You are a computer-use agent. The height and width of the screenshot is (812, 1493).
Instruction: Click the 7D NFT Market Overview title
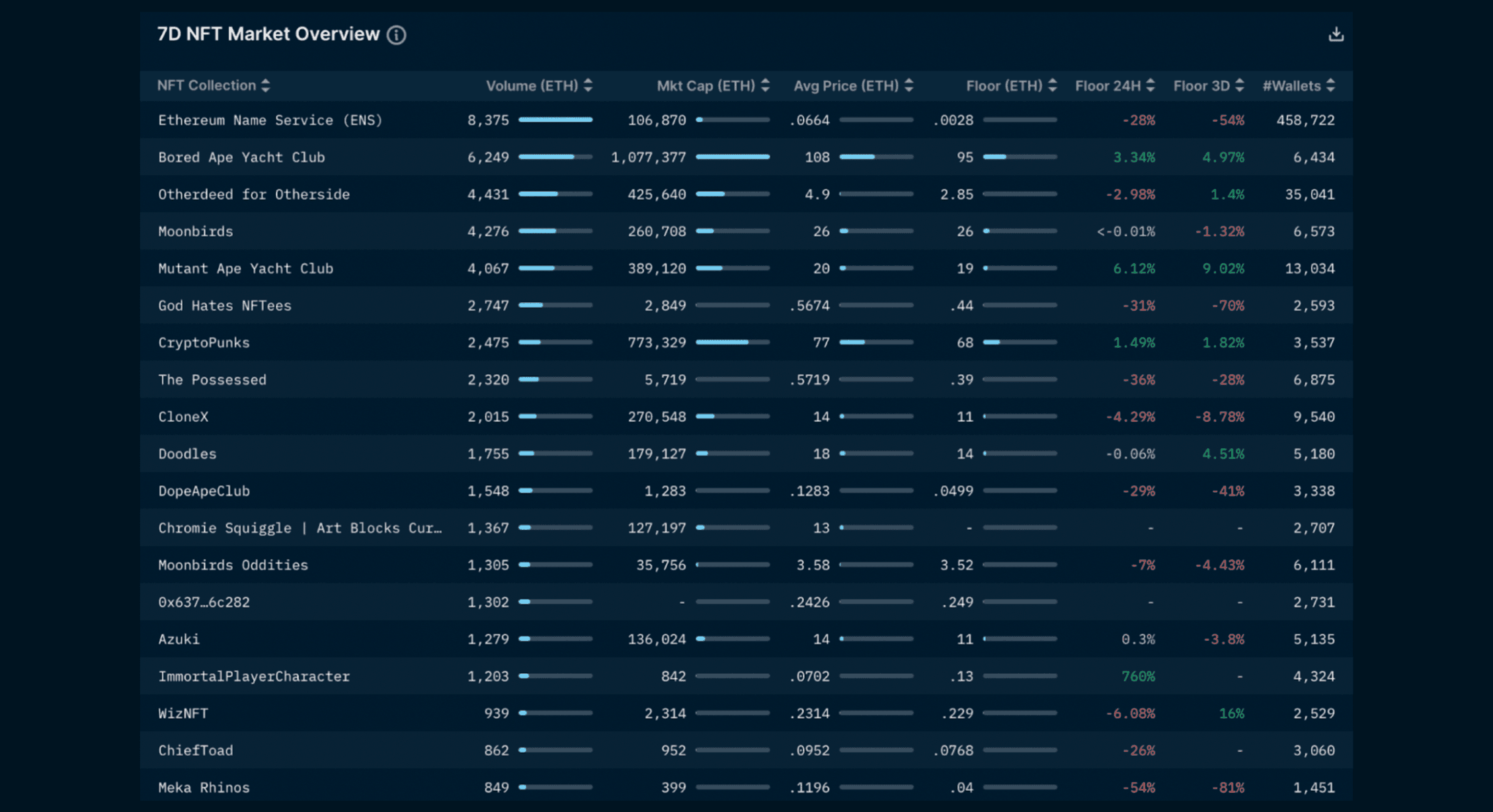pyautogui.click(x=268, y=34)
